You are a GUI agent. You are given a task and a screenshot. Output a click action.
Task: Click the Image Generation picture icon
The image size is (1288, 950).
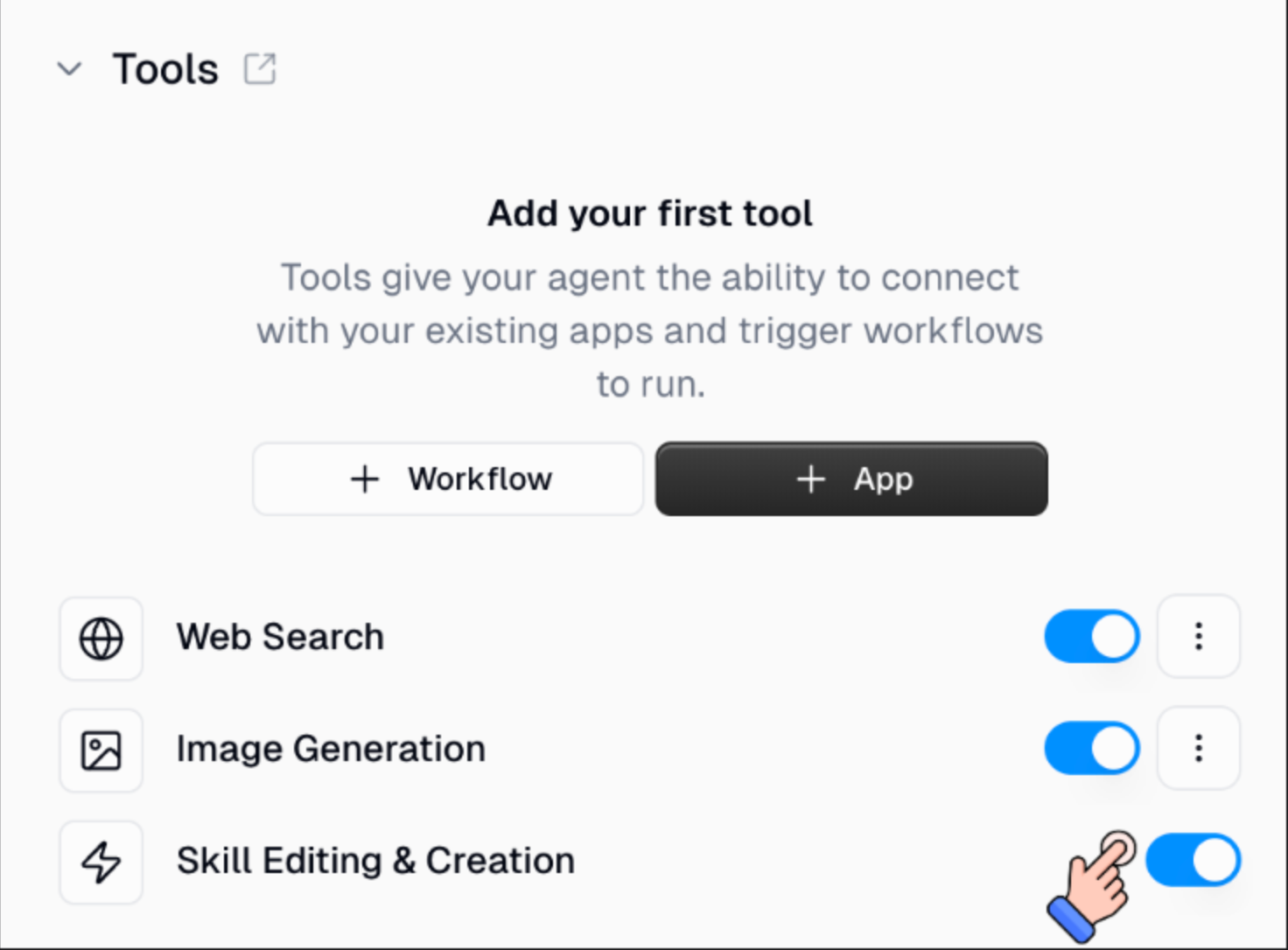[101, 749]
